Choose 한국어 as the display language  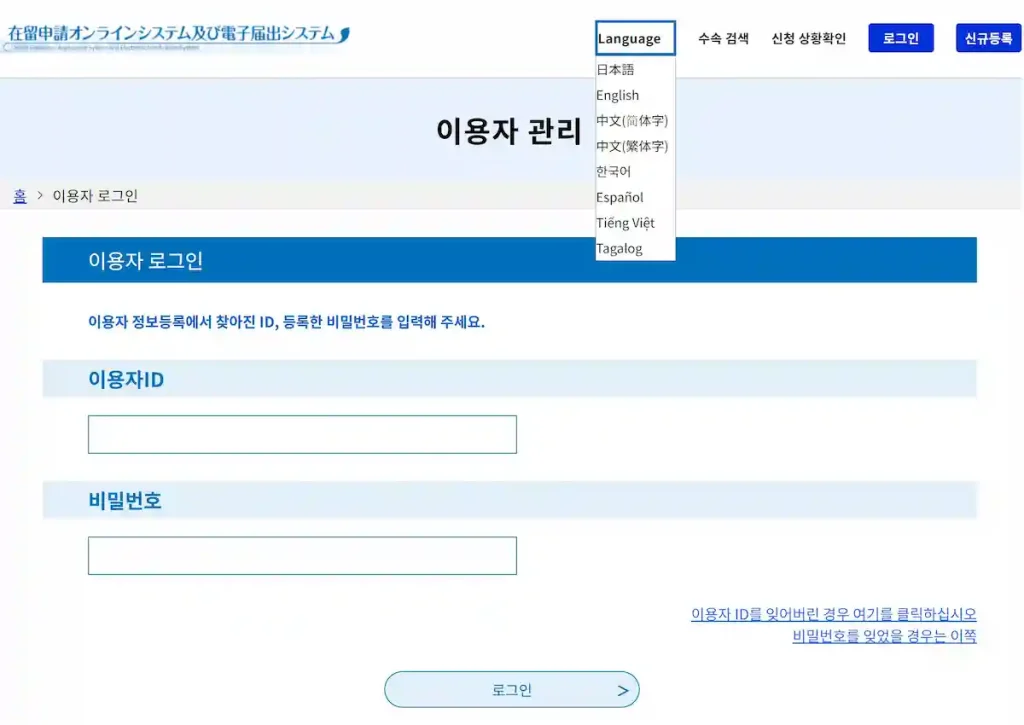click(615, 171)
